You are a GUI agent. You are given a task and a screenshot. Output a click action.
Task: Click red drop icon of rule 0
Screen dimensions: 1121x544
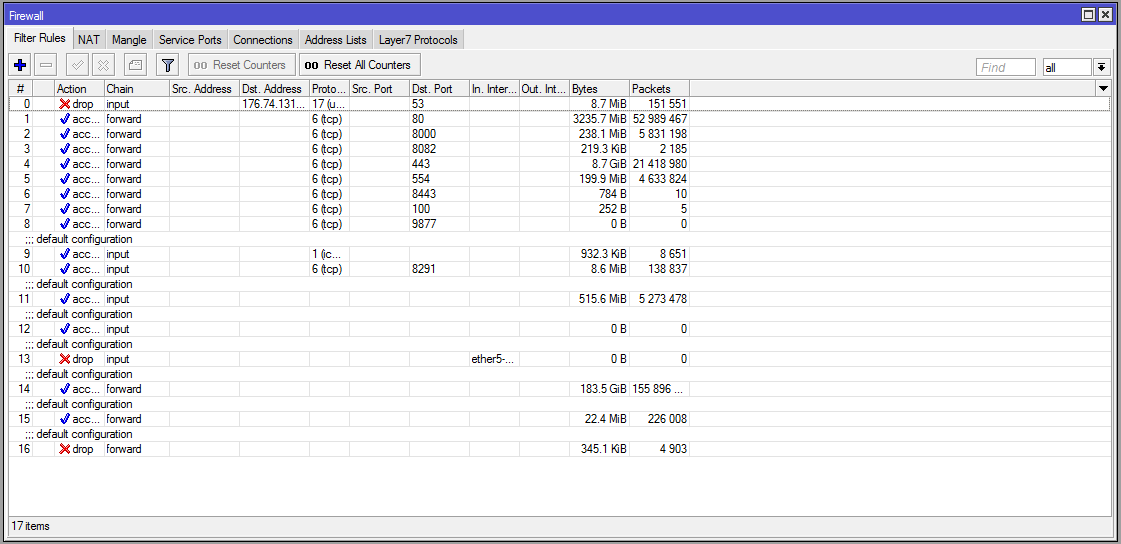[64, 104]
